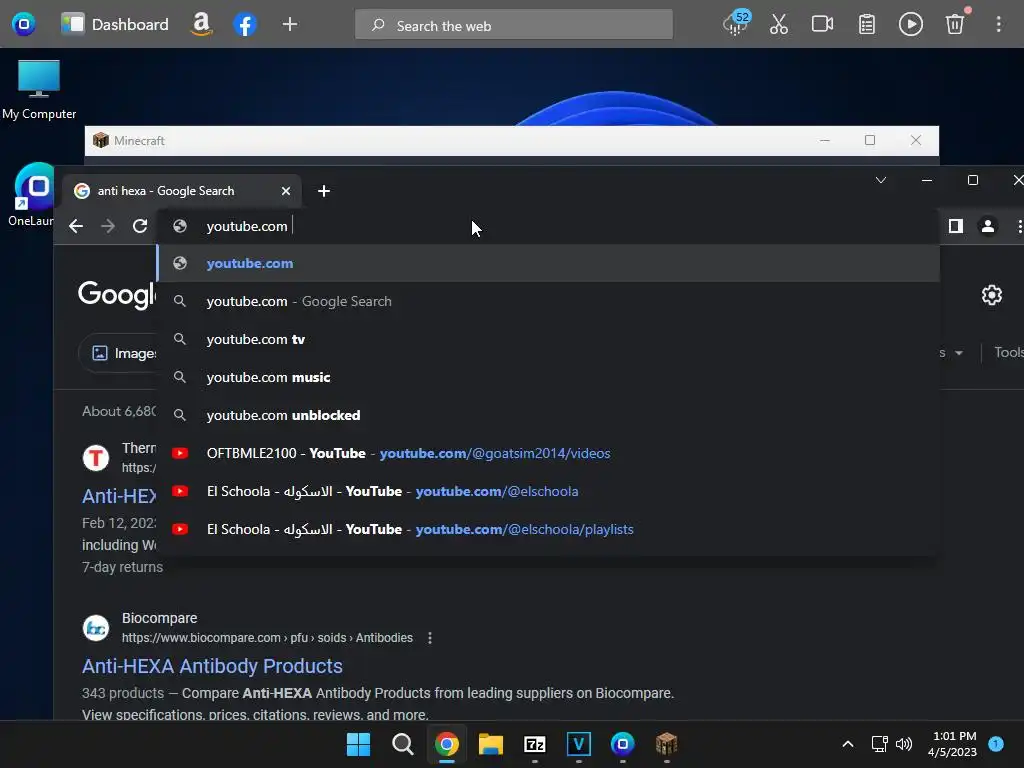Image resolution: width=1024 pixels, height=768 pixels.
Task: Select Images search filter
Action: point(119,353)
